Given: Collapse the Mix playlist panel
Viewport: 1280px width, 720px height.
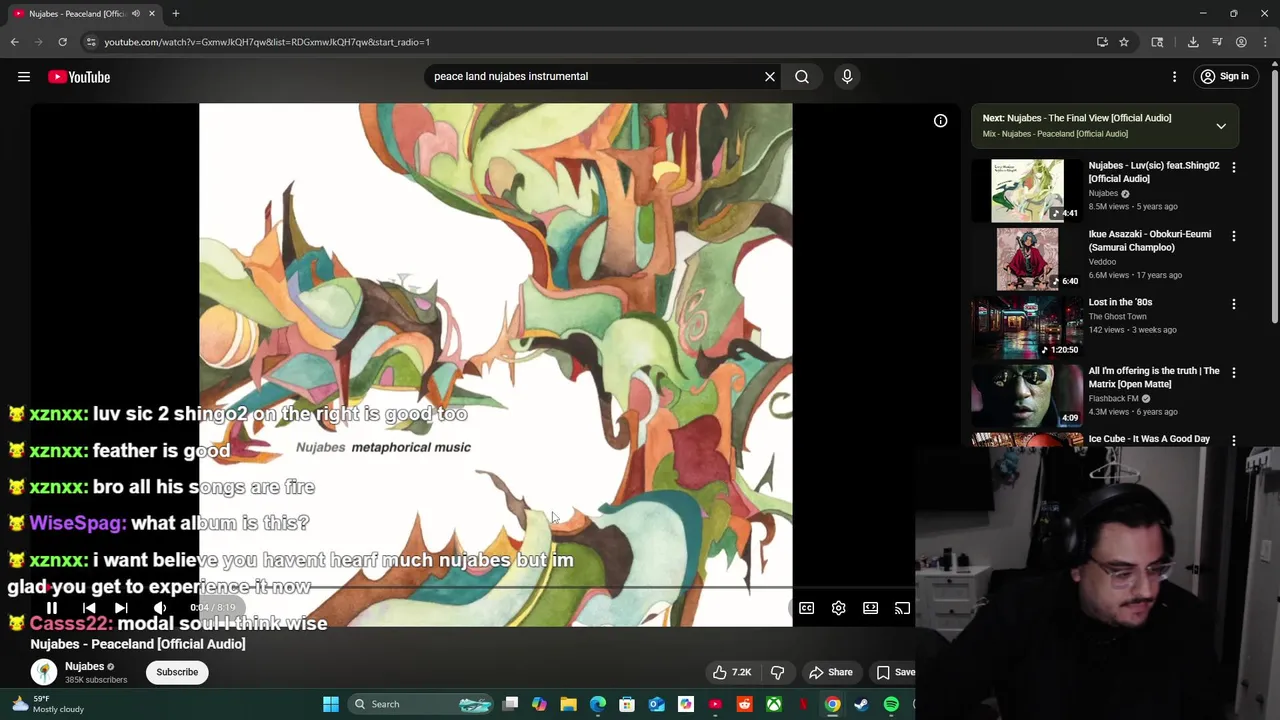Looking at the screenshot, I should (1221, 126).
